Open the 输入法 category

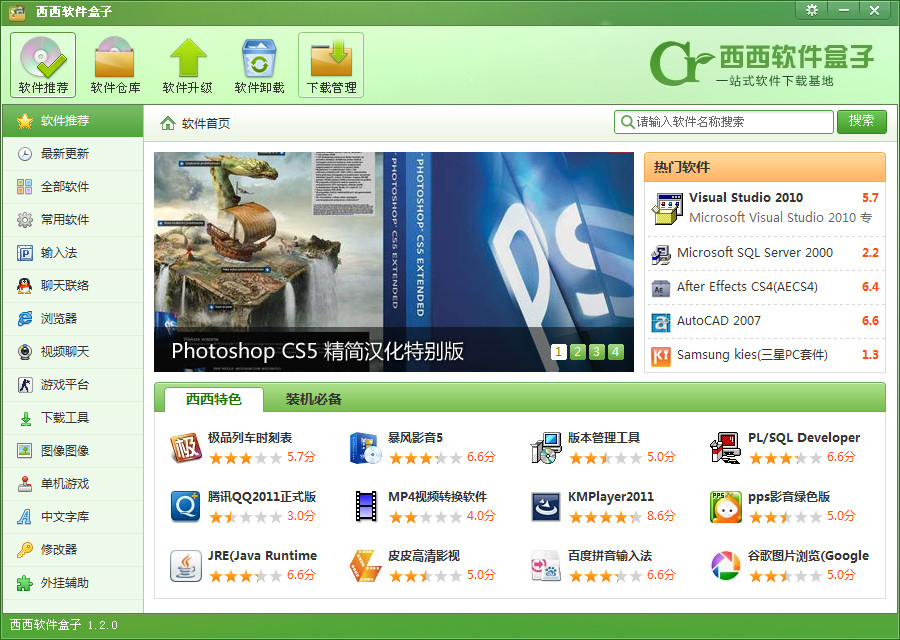click(73, 253)
